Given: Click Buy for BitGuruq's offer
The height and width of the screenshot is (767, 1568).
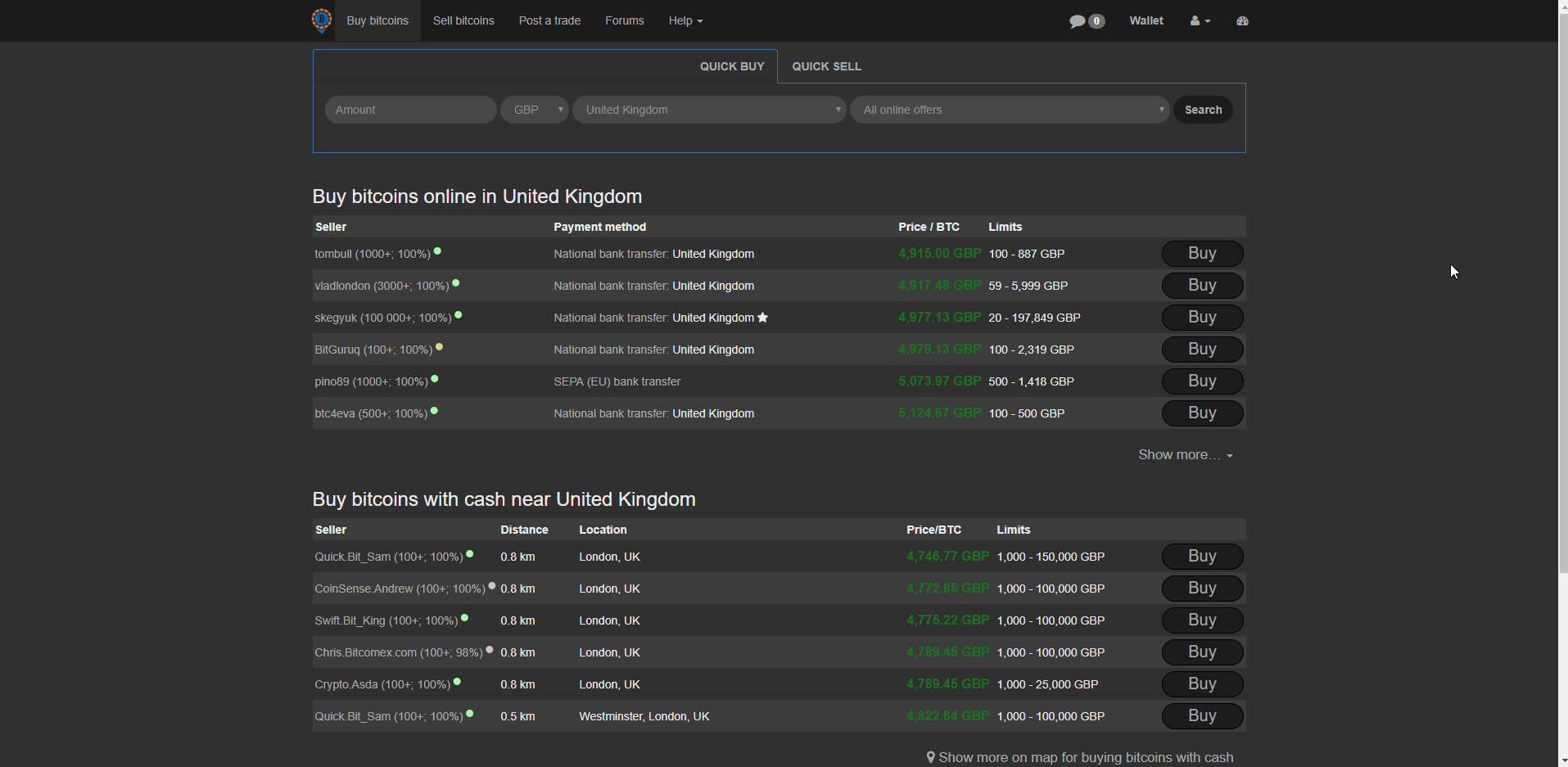Looking at the screenshot, I should pyautogui.click(x=1202, y=350).
